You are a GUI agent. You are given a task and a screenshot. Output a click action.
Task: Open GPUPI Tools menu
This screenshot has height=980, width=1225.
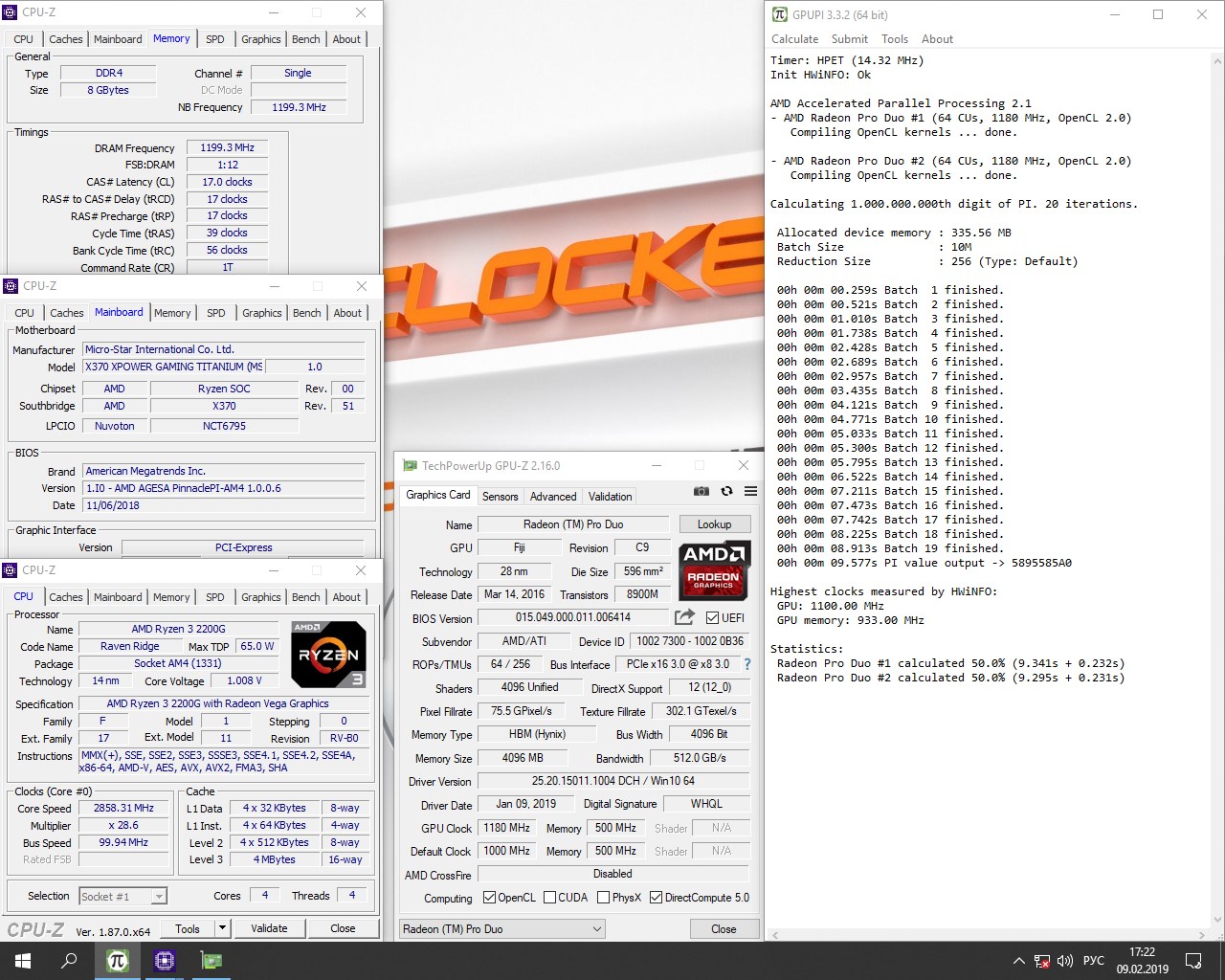click(x=895, y=39)
